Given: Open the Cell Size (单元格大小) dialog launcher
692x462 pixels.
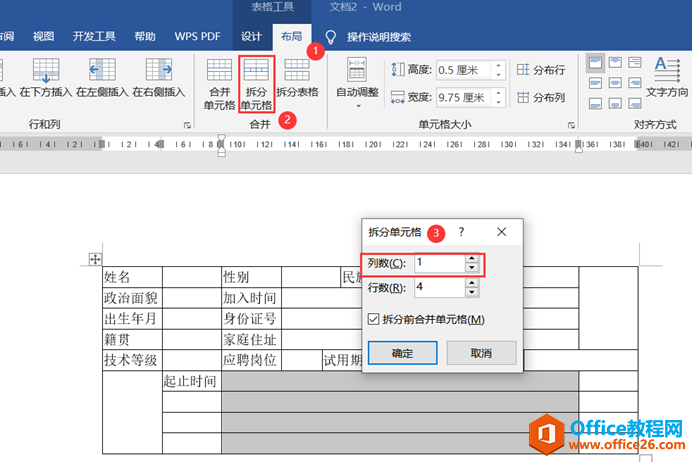Looking at the screenshot, I should coord(571,125).
